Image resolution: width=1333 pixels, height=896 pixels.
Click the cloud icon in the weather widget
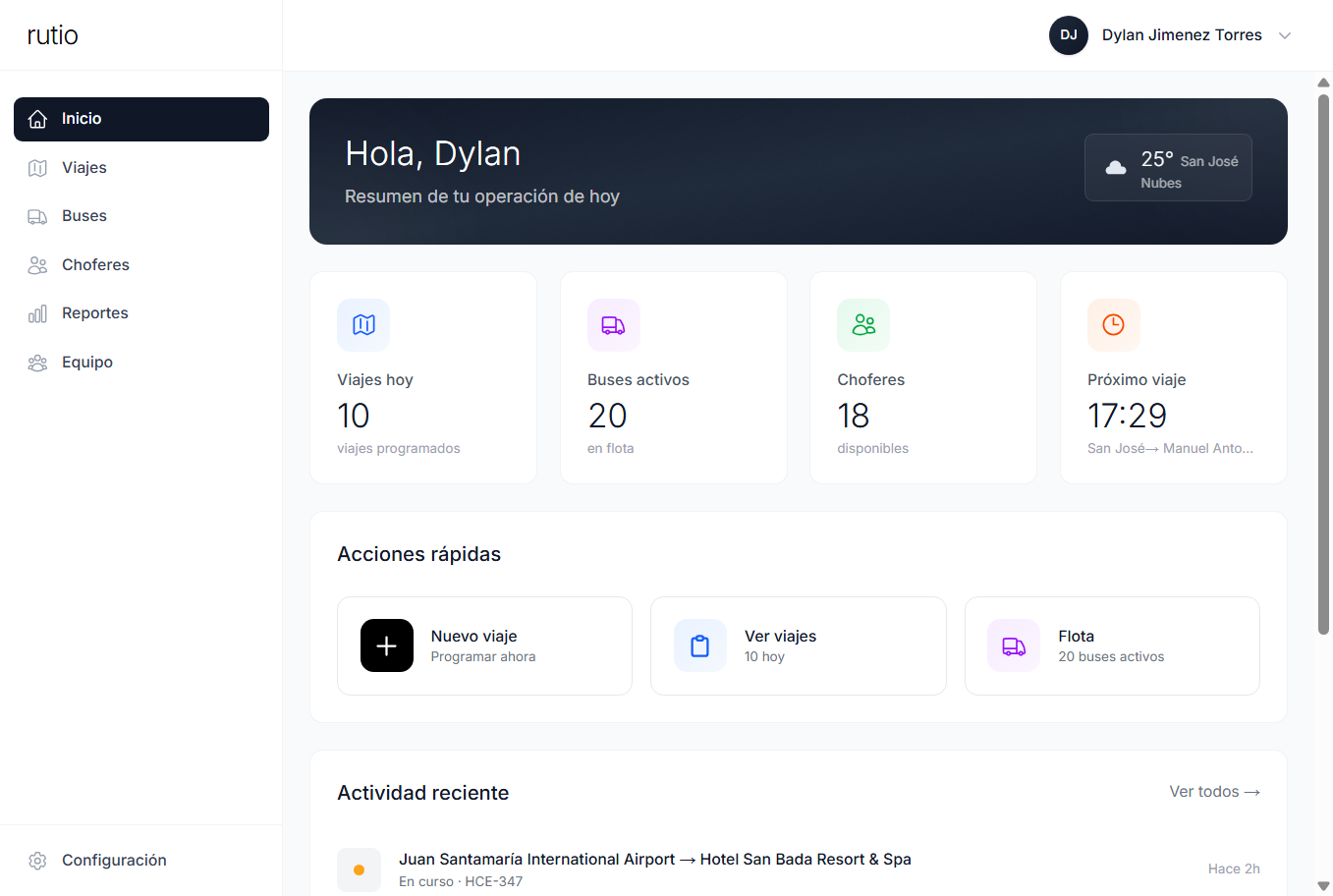(x=1115, y=167)
